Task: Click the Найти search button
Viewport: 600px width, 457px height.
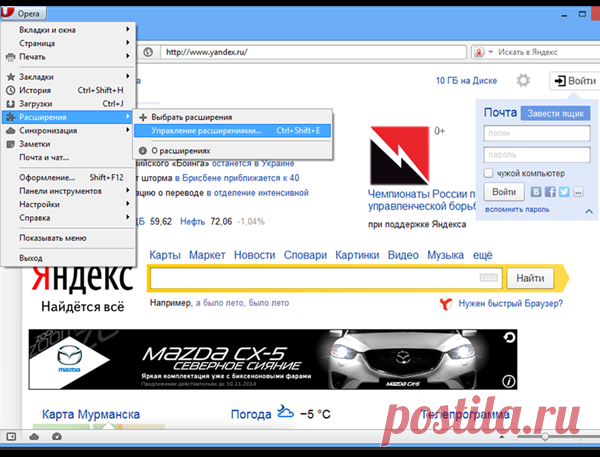Action: coord(530,278)
